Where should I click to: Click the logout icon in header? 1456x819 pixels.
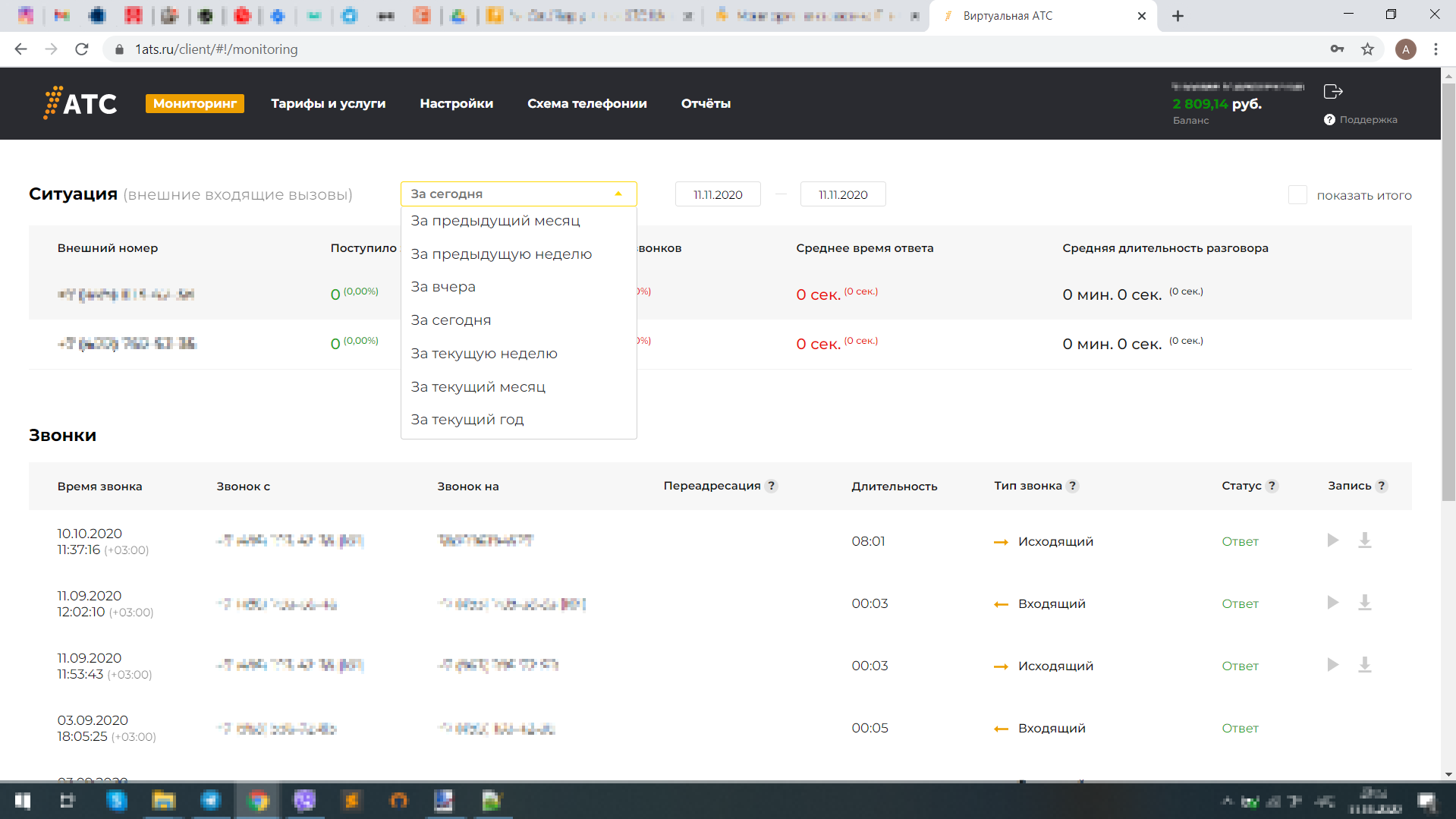click(1333, 92)
